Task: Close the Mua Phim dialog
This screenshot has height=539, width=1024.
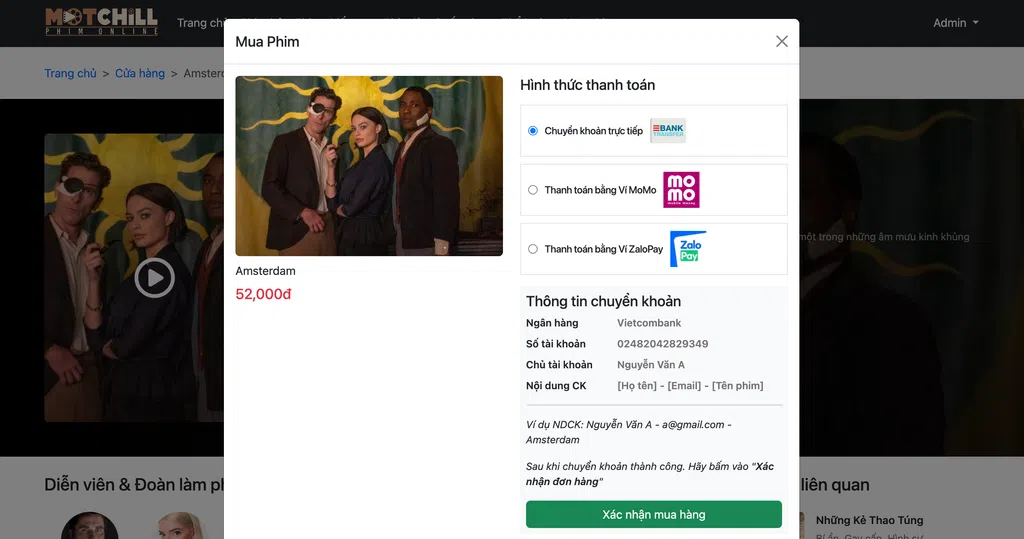Action: point(782,41)
